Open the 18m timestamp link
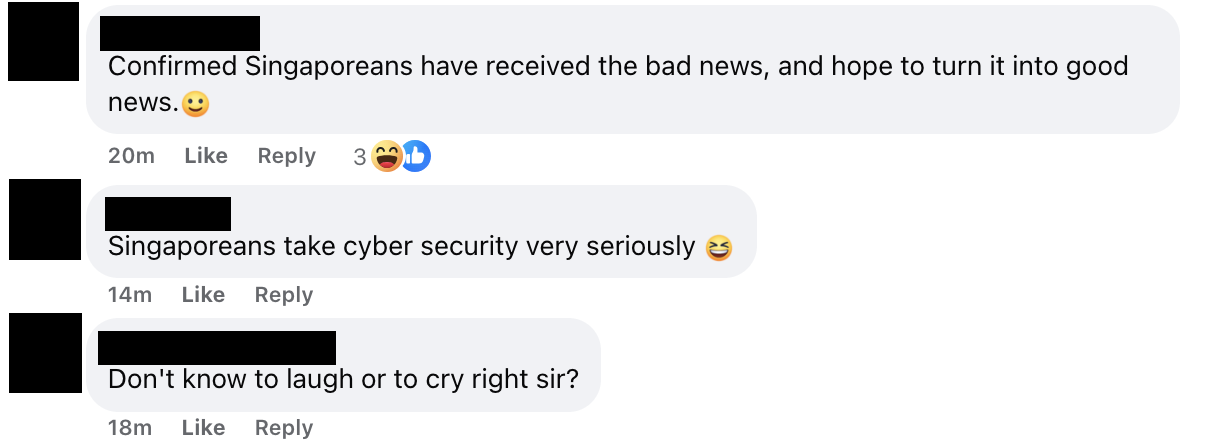 coord(130,428)
